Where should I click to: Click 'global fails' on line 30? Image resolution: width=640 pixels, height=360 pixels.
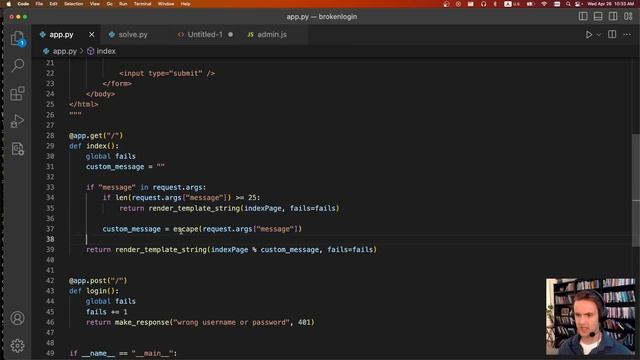111,156
